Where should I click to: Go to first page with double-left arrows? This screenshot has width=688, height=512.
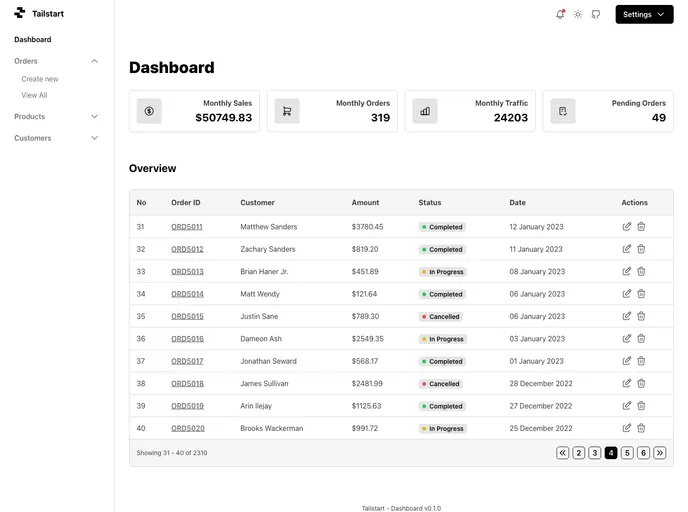(563, 453)
